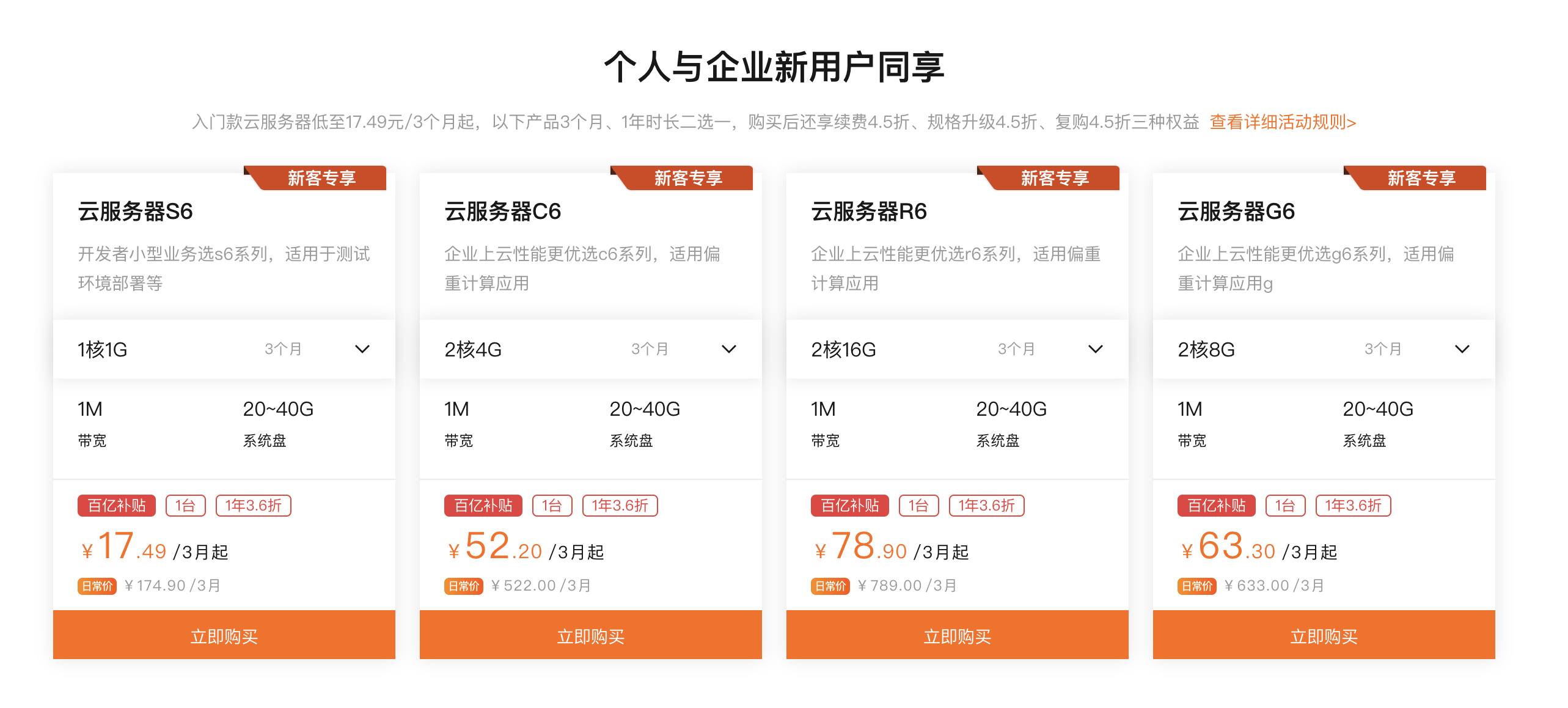Image resolution: width=1568 pixels, height=708 pixels.
Task: Purchase the 云服务器G6 server
Action: 1324,636
